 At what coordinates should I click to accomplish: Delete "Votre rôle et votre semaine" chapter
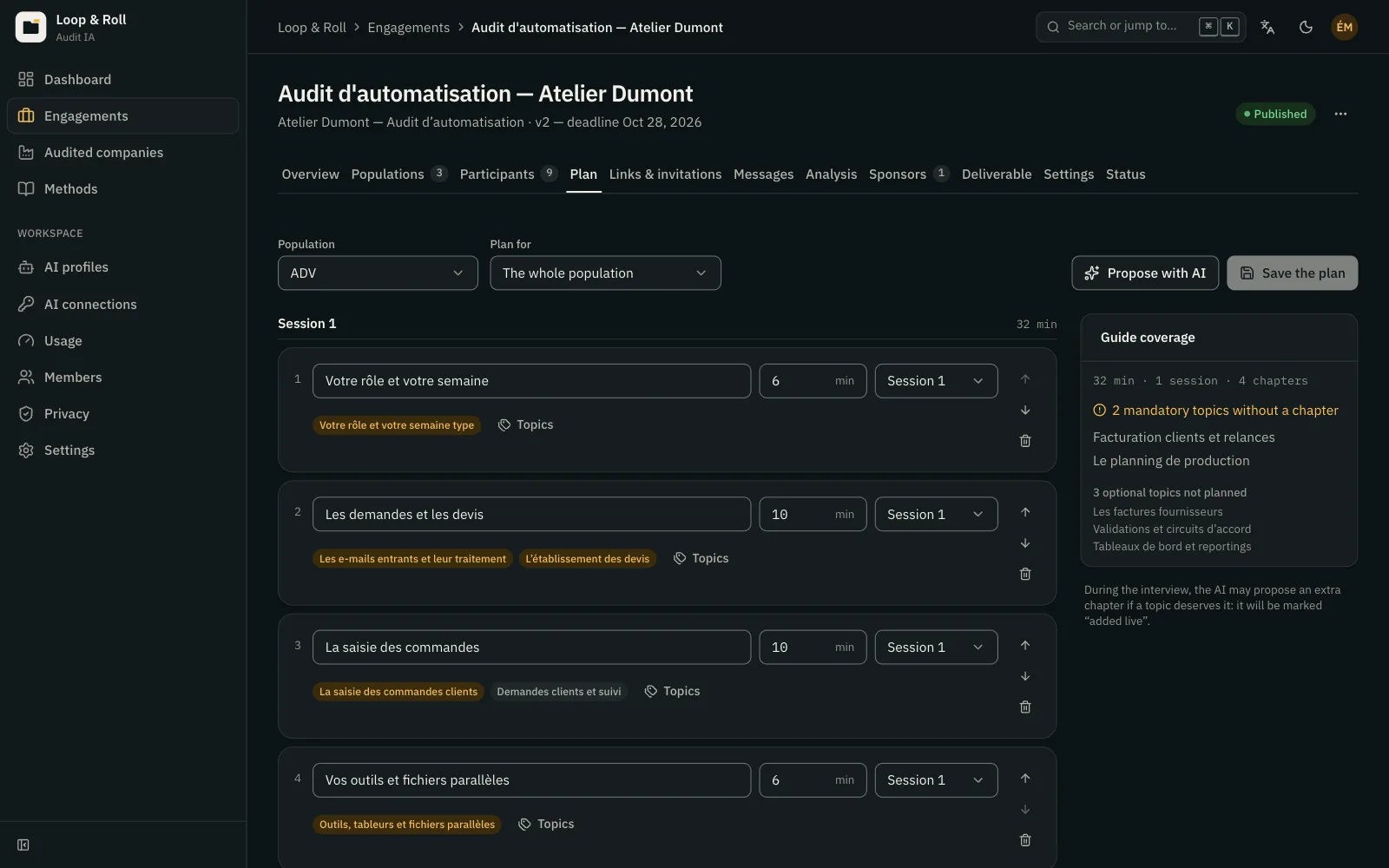click(x=1025, y=441)
